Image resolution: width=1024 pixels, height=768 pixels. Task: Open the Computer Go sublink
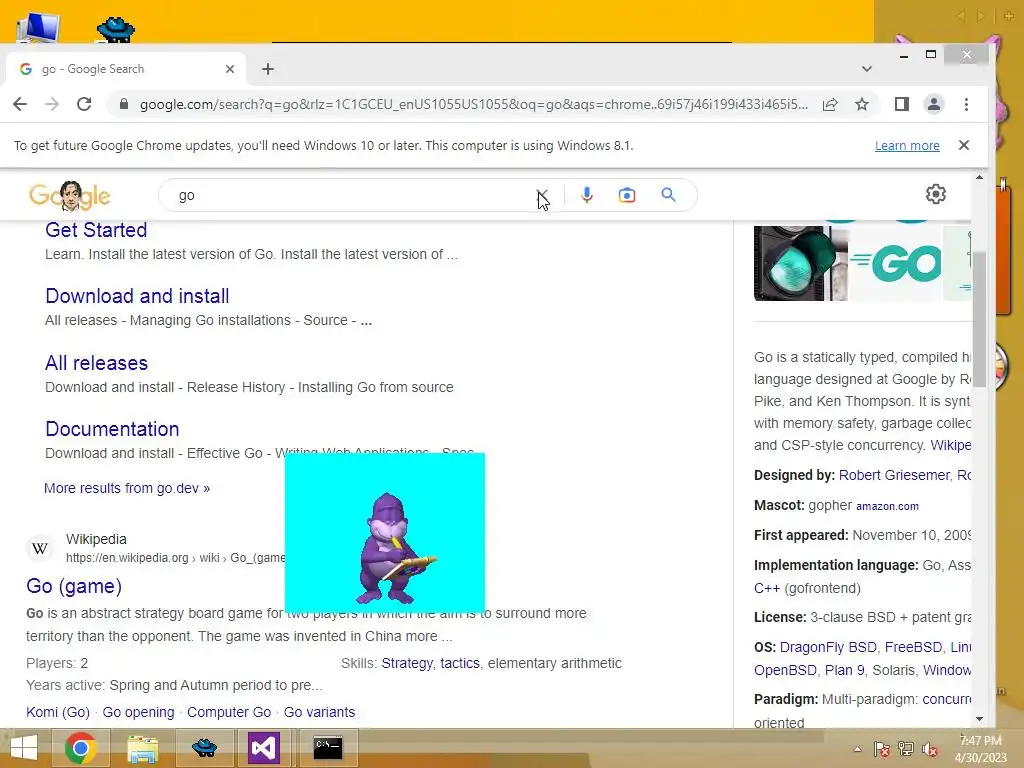click(229, 712)
